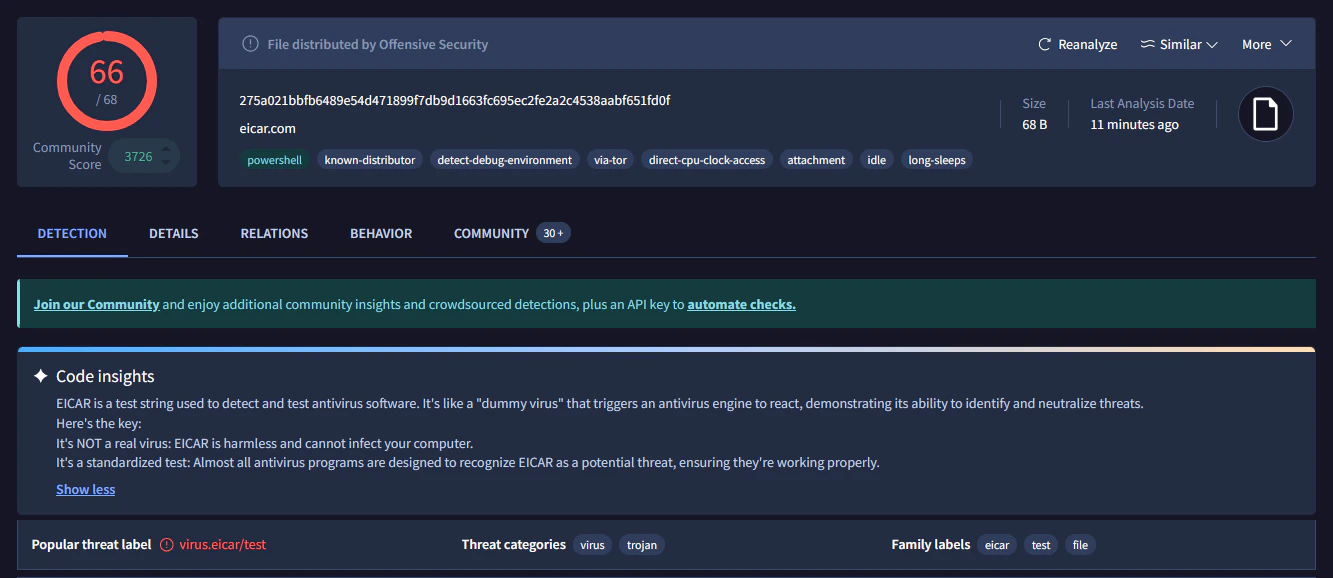Click the info icon beside File distributed
The height and width of the screenshot is (578, 1333).
pos(250,44)
